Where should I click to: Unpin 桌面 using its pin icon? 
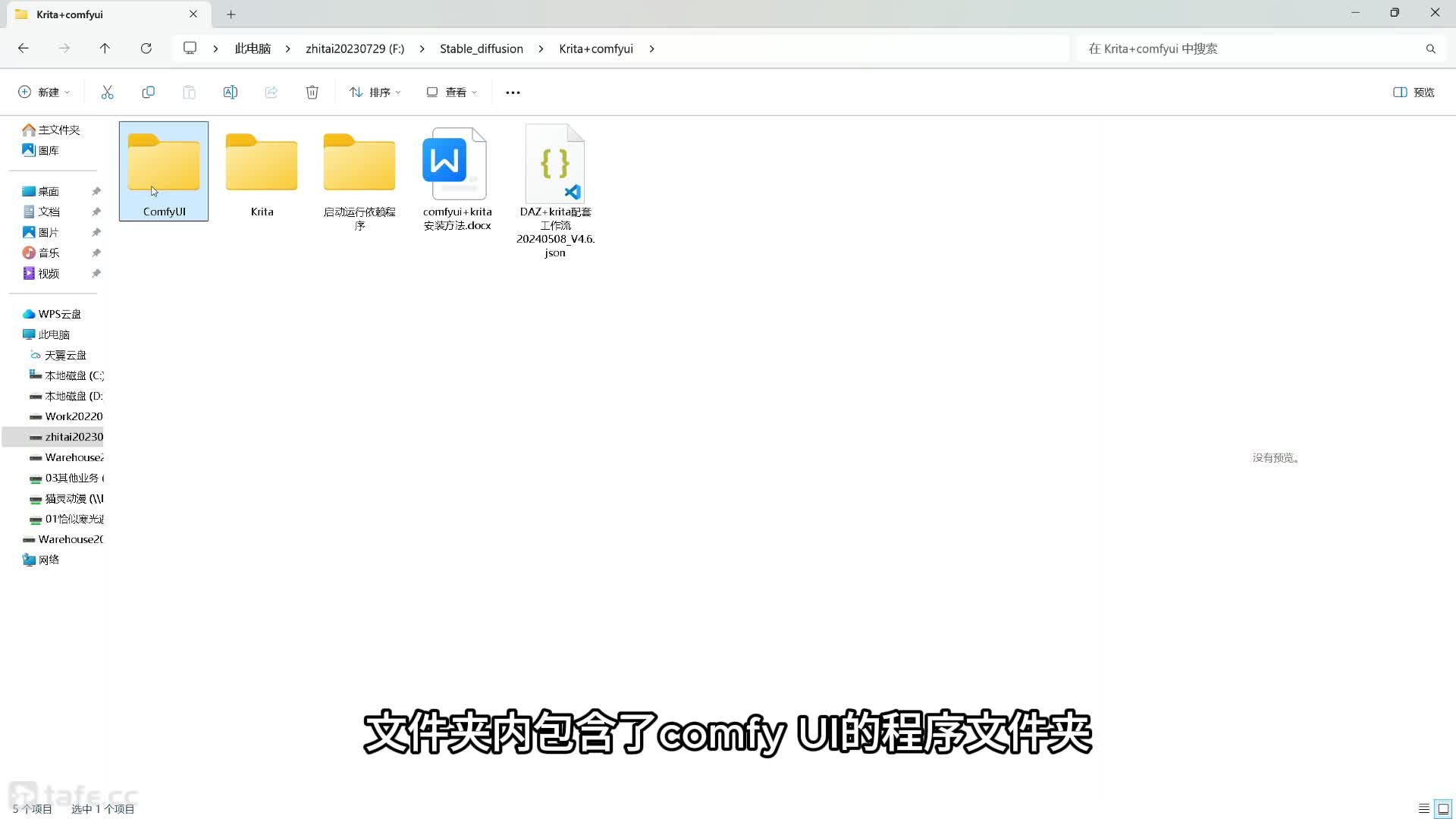coord(96,191)
